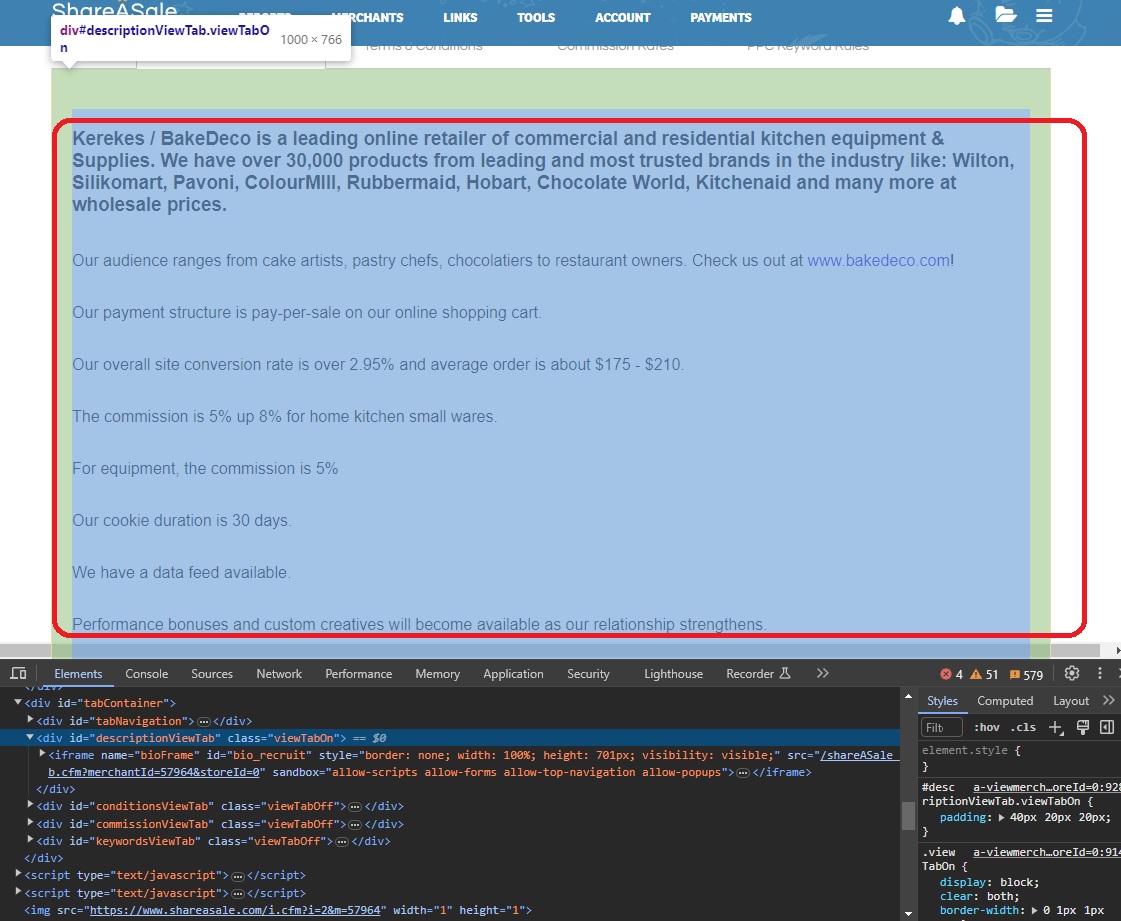Click the styles Filter input field
Image resolution: width=1121 pixels, height=921 pixels.
click(941, 727)
